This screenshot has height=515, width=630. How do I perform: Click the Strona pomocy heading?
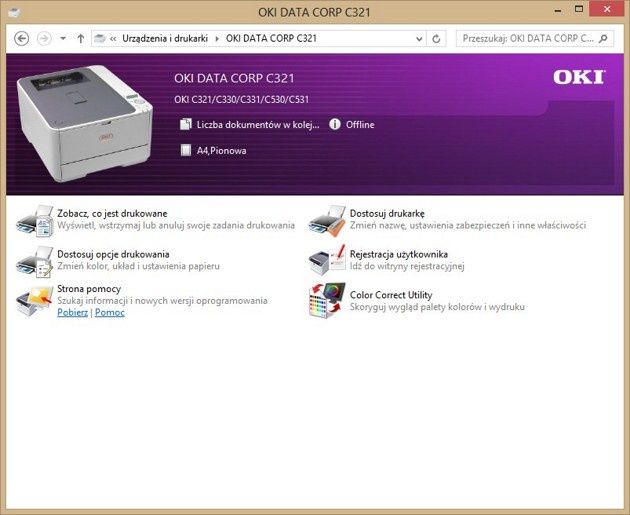89,288
